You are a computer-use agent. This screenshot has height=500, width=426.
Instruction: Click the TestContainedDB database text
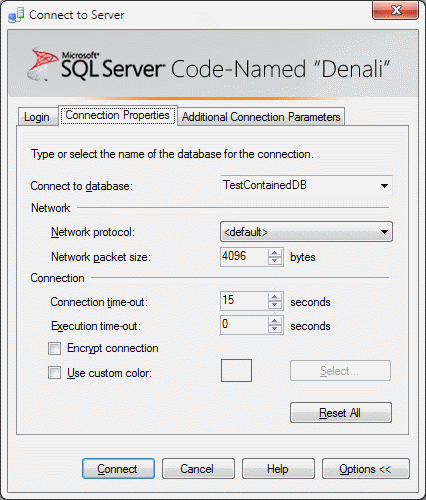pos(265,185)
